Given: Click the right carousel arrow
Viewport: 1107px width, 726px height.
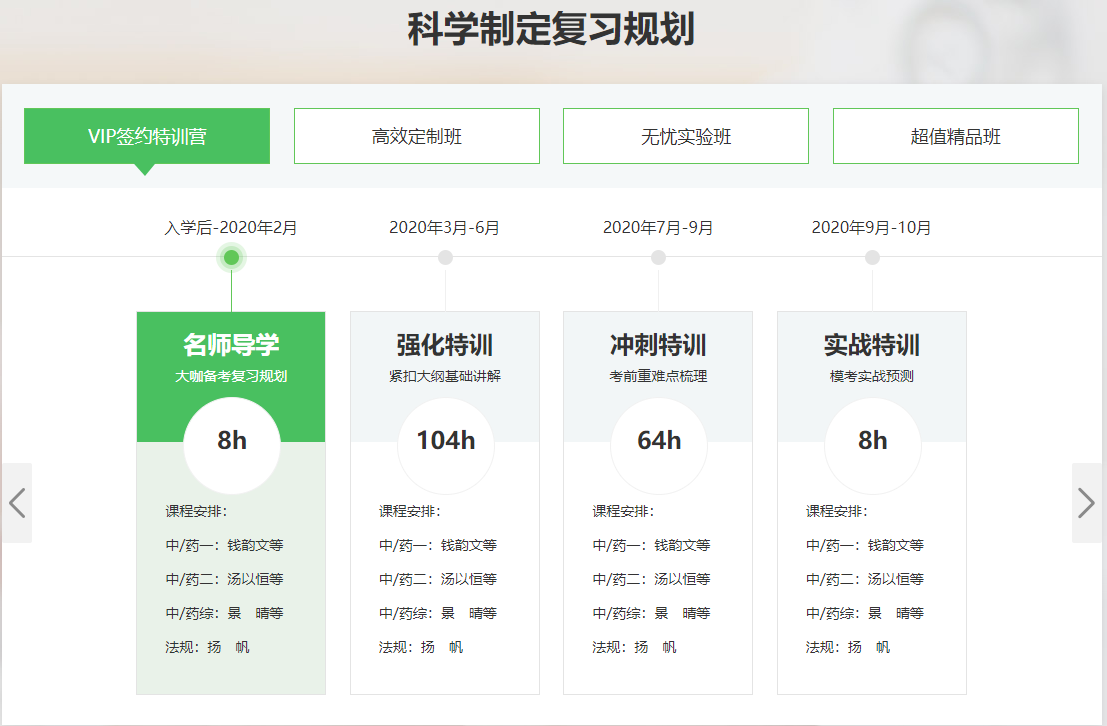Looking at the screenshot, I should (x=1087, y=503).
